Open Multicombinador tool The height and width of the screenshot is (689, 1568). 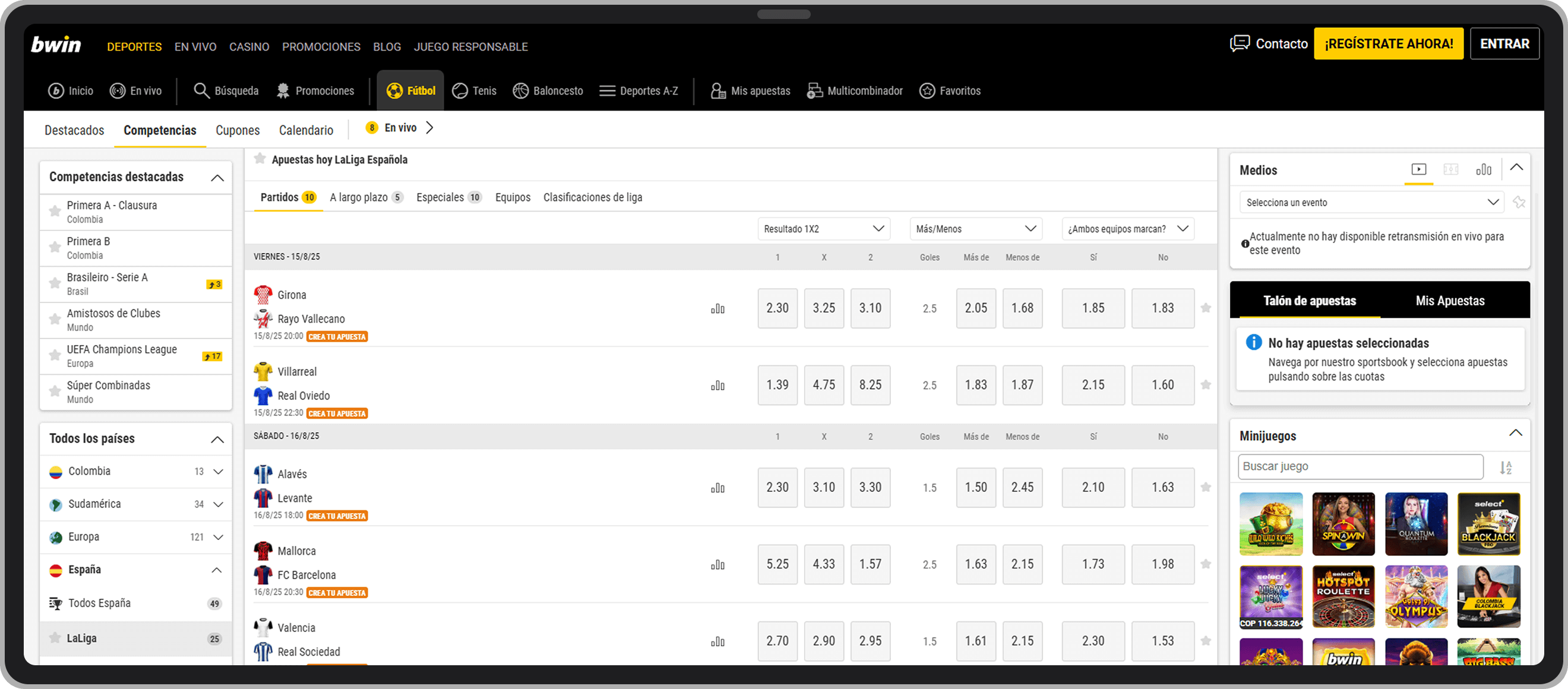(855, 91)
